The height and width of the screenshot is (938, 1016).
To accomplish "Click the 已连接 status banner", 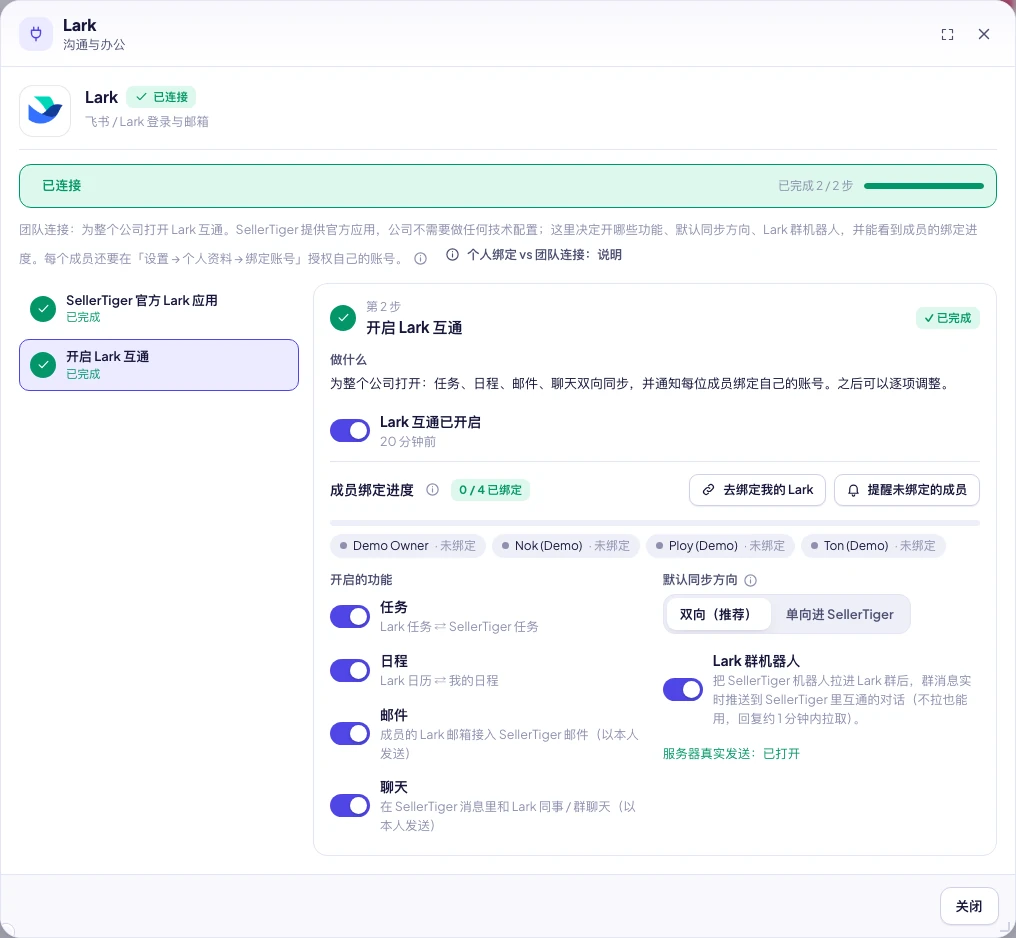I will click(x=507, y=186).
